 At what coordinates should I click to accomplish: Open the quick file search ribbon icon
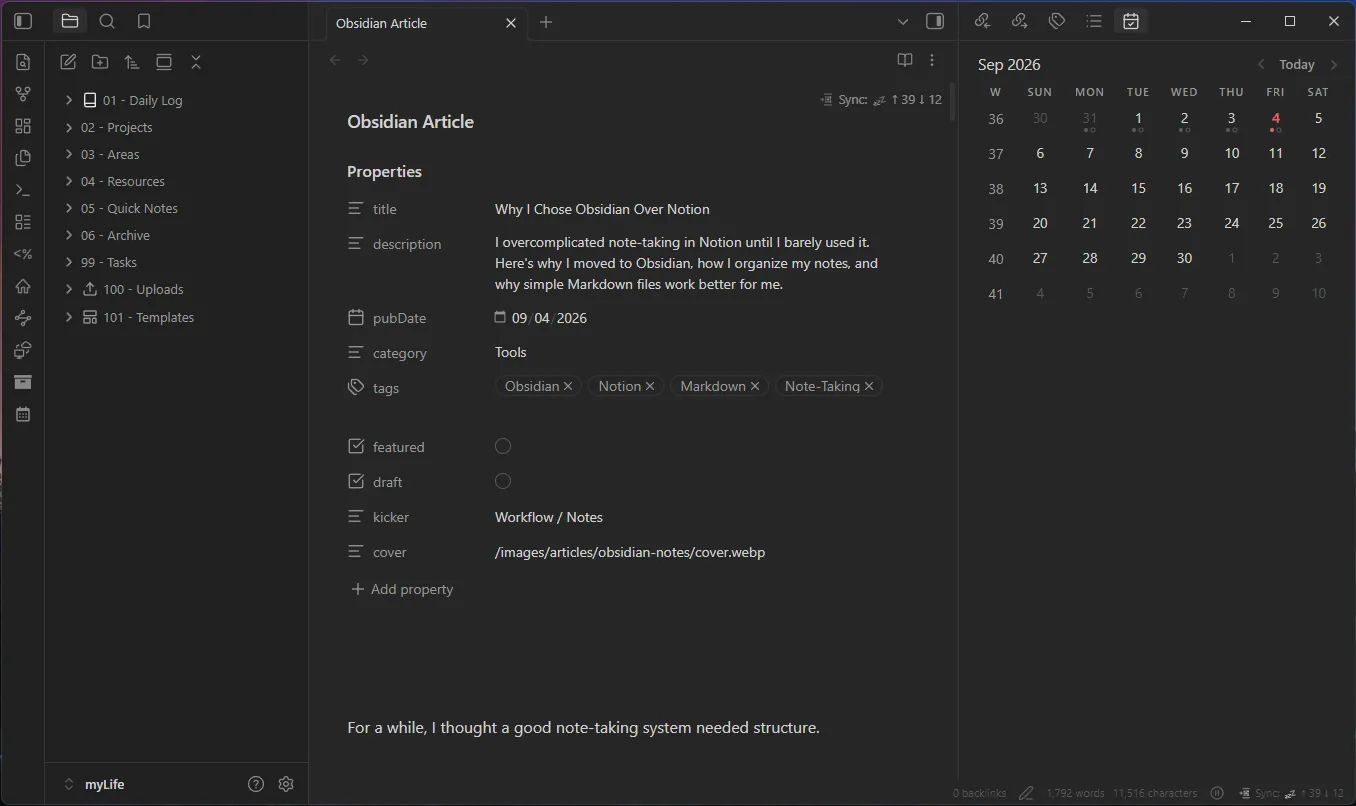[x=23, y=62]
